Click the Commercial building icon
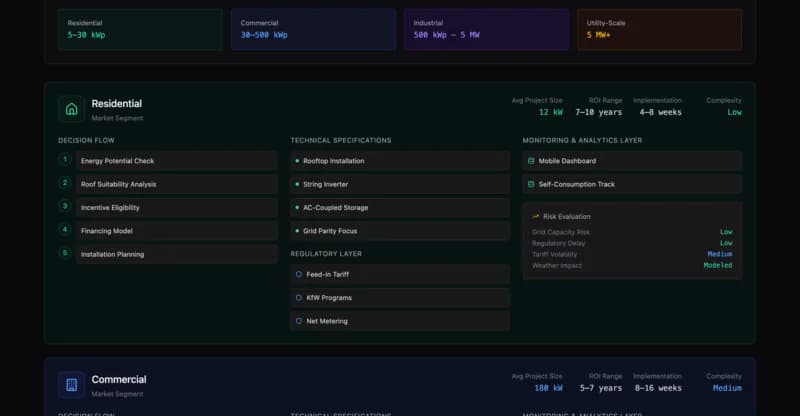This screenshot has height=416, width=800. [71, 385]
